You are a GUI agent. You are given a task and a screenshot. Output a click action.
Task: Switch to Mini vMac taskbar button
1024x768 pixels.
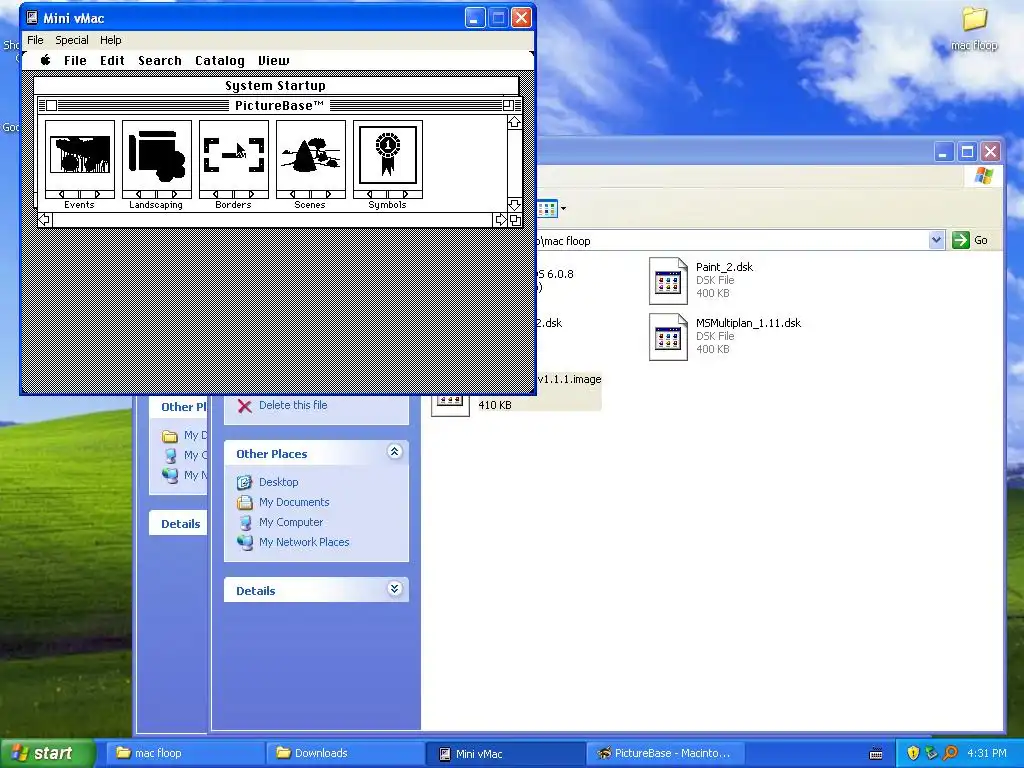[505, 753]
